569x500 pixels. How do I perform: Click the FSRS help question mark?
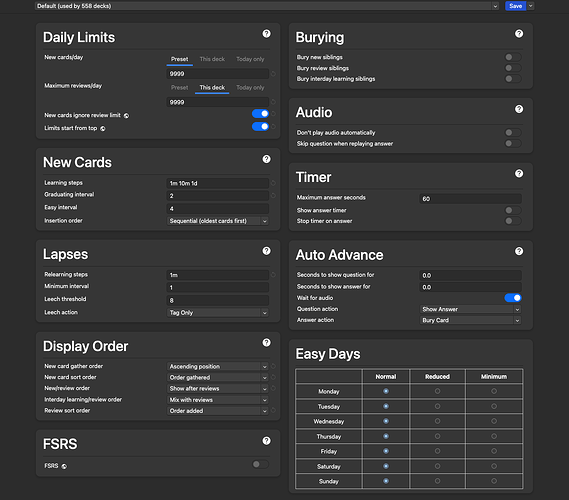point(266,440)
